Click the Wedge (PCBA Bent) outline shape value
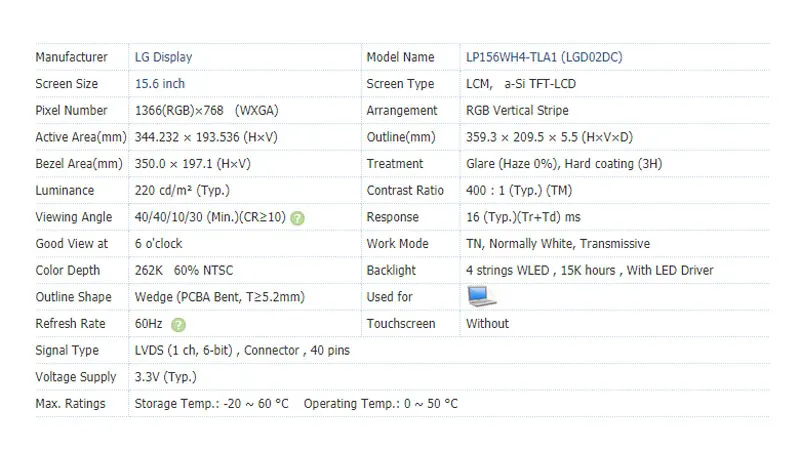800x450 pixels. tap(219, 297)
